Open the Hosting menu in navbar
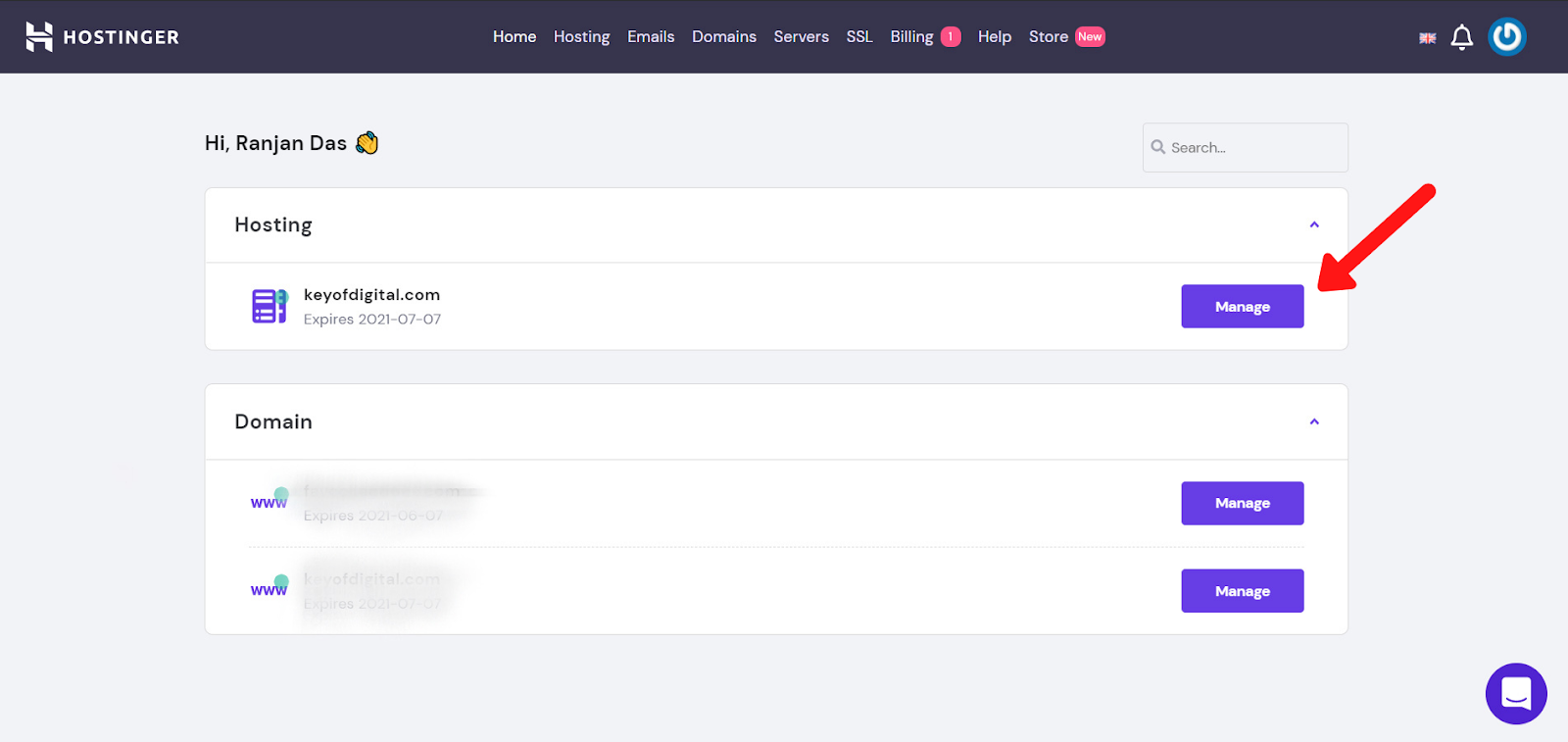 581,36
